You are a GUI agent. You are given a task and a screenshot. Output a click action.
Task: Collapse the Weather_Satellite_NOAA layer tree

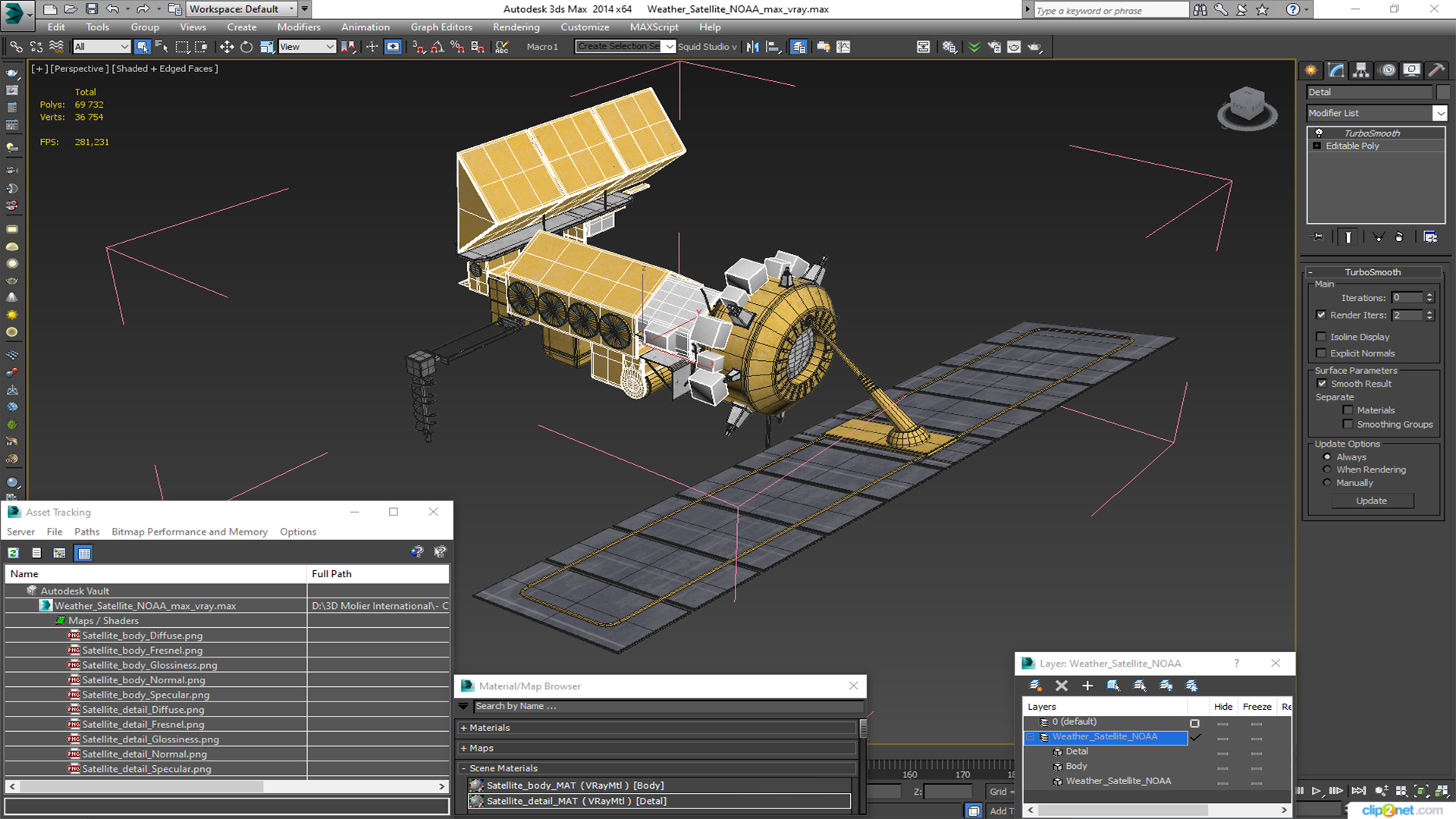pyautogui.click(x=1031, y=737)
